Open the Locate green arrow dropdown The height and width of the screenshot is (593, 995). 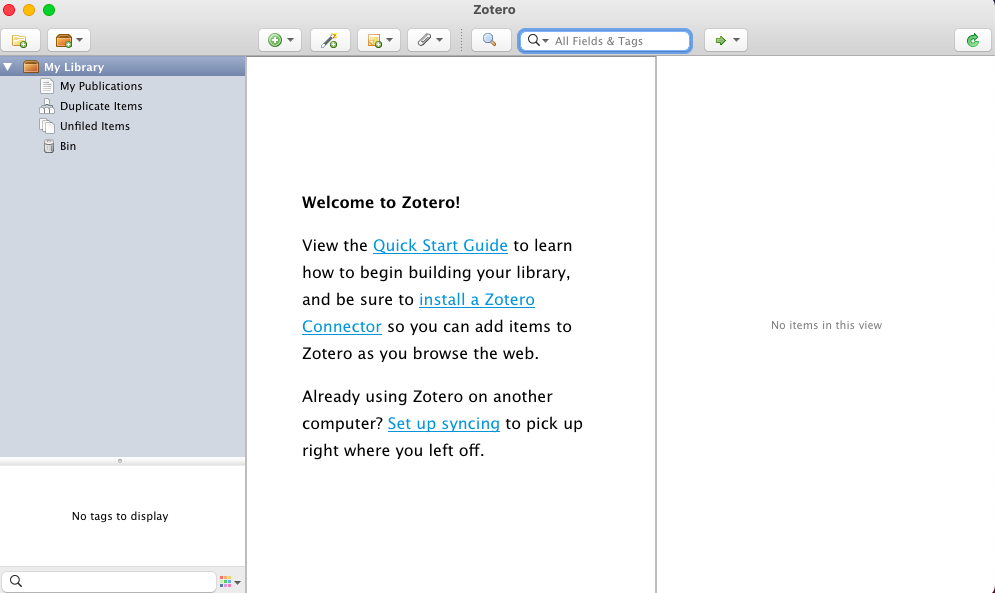[726, 41]
